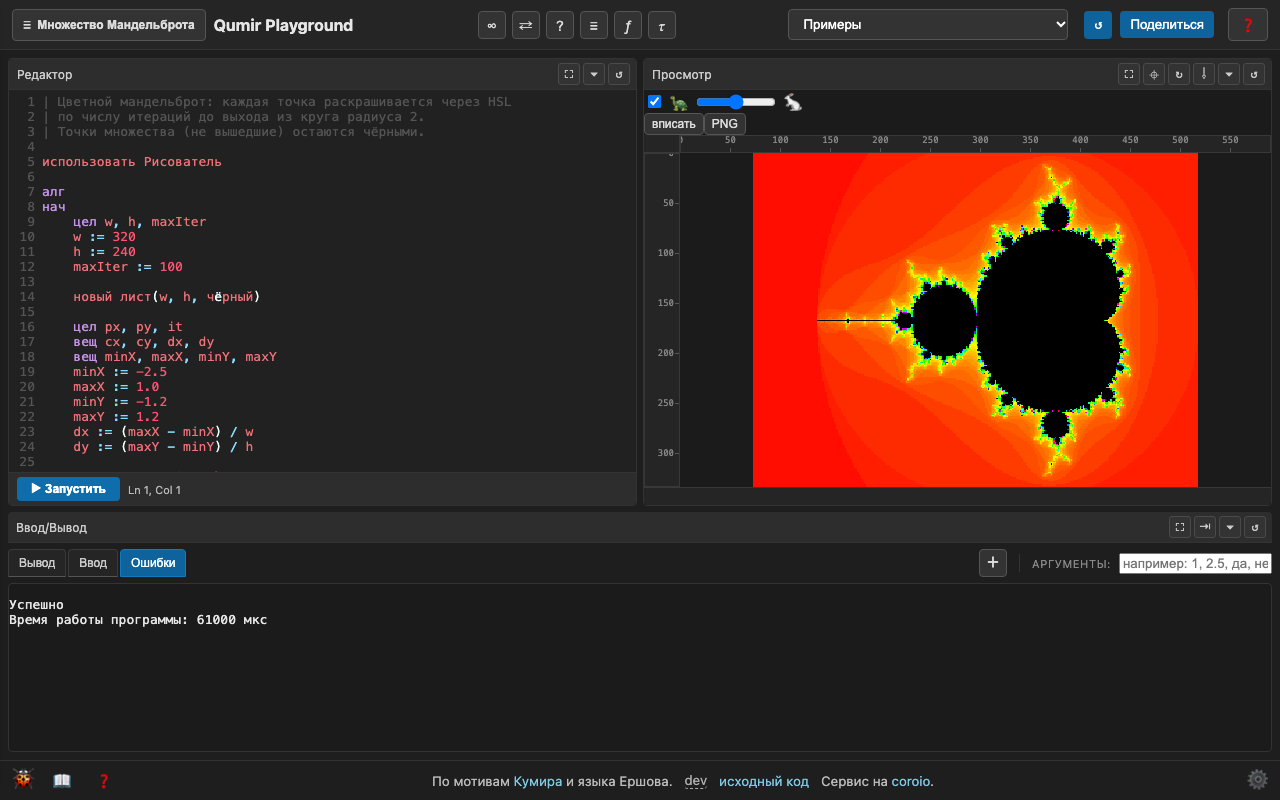Screen dimensions: 1280x800
Task: Switch to the Вывод tab
Action: pyautogui.click(x=37, y=563)
